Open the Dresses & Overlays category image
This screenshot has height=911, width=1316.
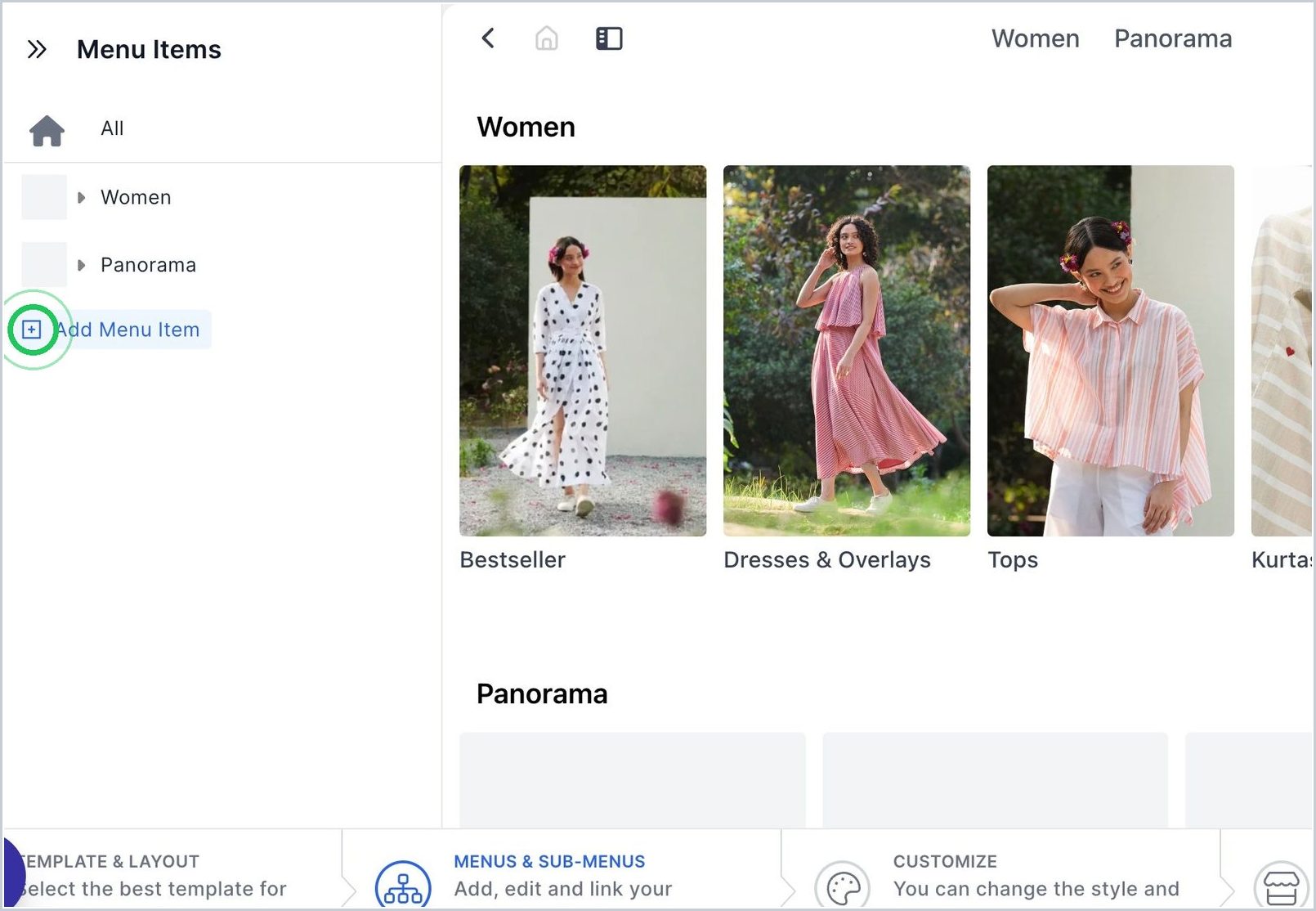click(x=847, y=351)
